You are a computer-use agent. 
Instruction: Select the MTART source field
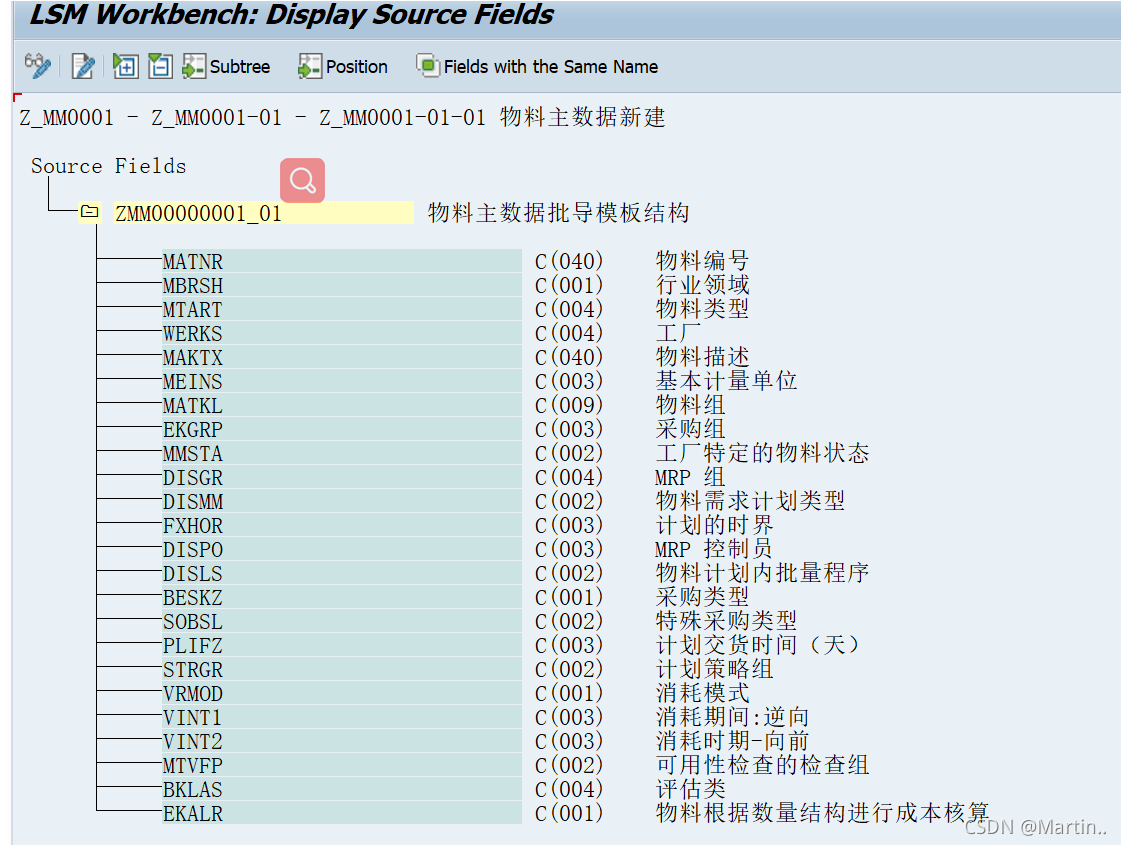click(x=342, y=309)
